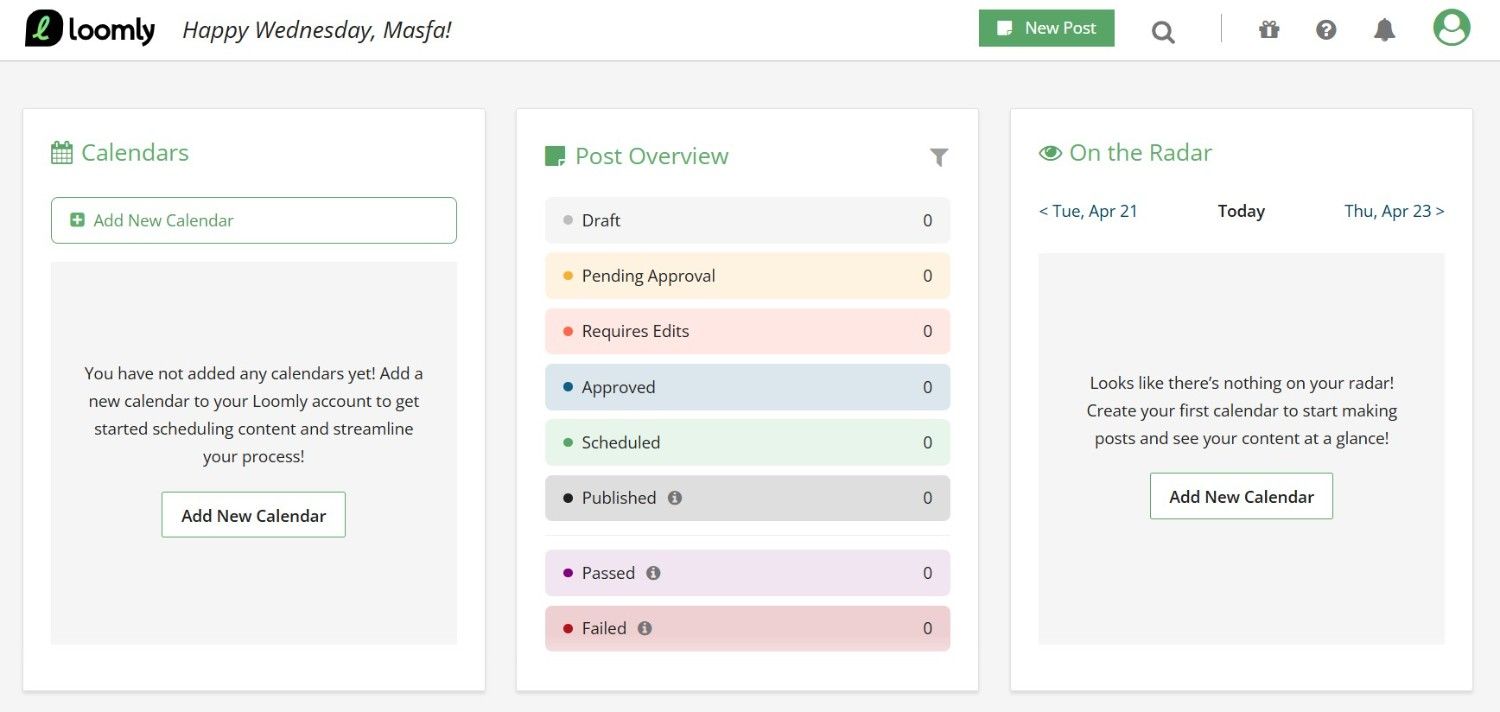Select Today in the On the Radar panel
This screenshot has height=712, width=1500.
tap(1241, 211)
